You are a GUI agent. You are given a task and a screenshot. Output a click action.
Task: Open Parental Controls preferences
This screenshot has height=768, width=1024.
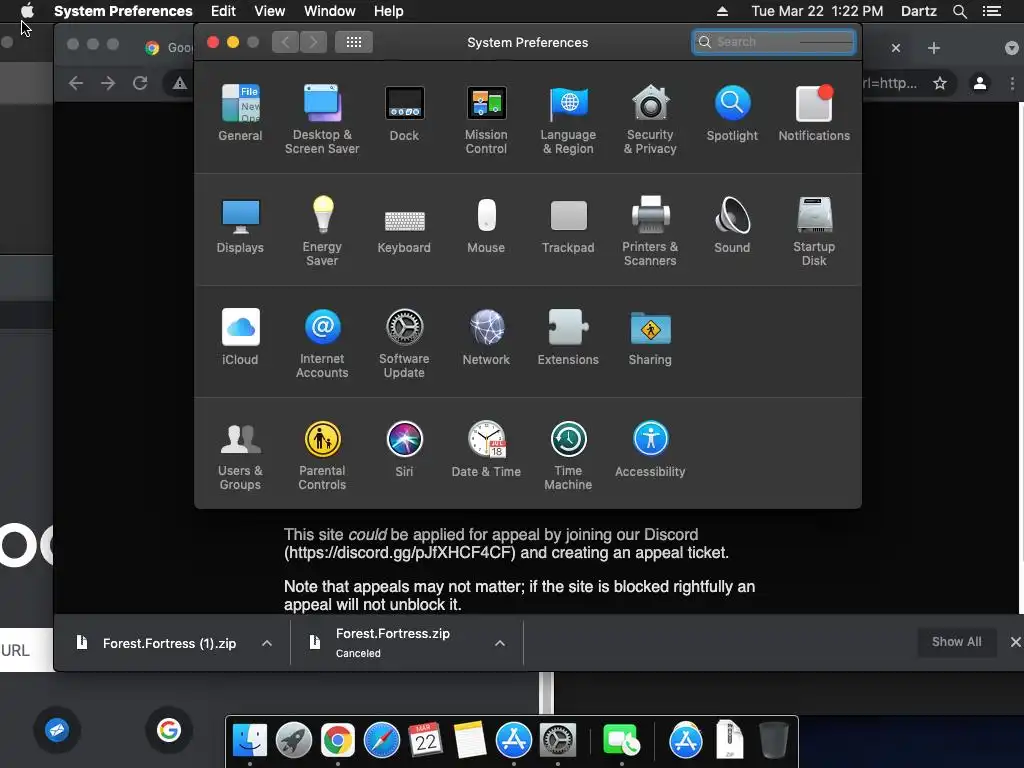pyautogui.click(x=322, y=456)
